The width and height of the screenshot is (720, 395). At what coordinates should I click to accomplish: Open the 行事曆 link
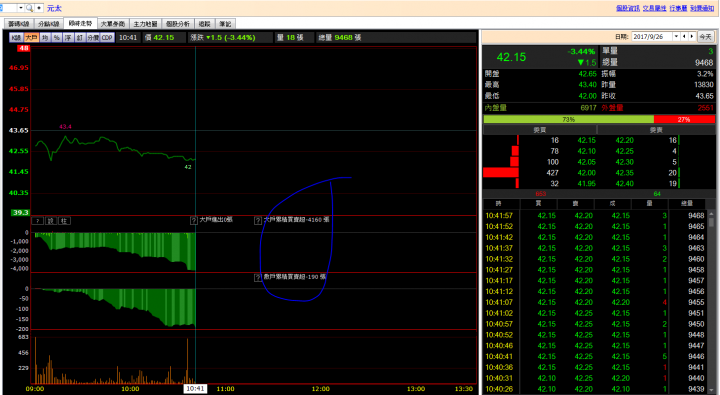tap(678, 8)
